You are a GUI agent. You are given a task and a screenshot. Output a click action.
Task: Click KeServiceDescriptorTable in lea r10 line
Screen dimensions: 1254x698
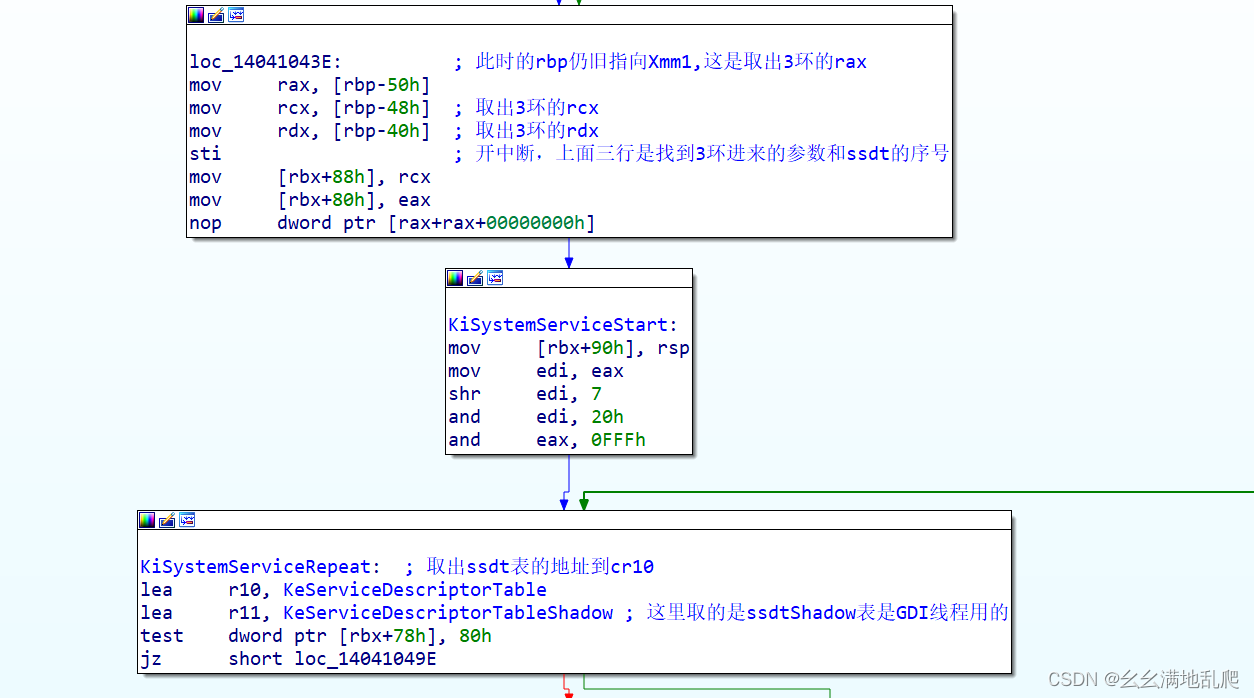click(x=415, y=590)
